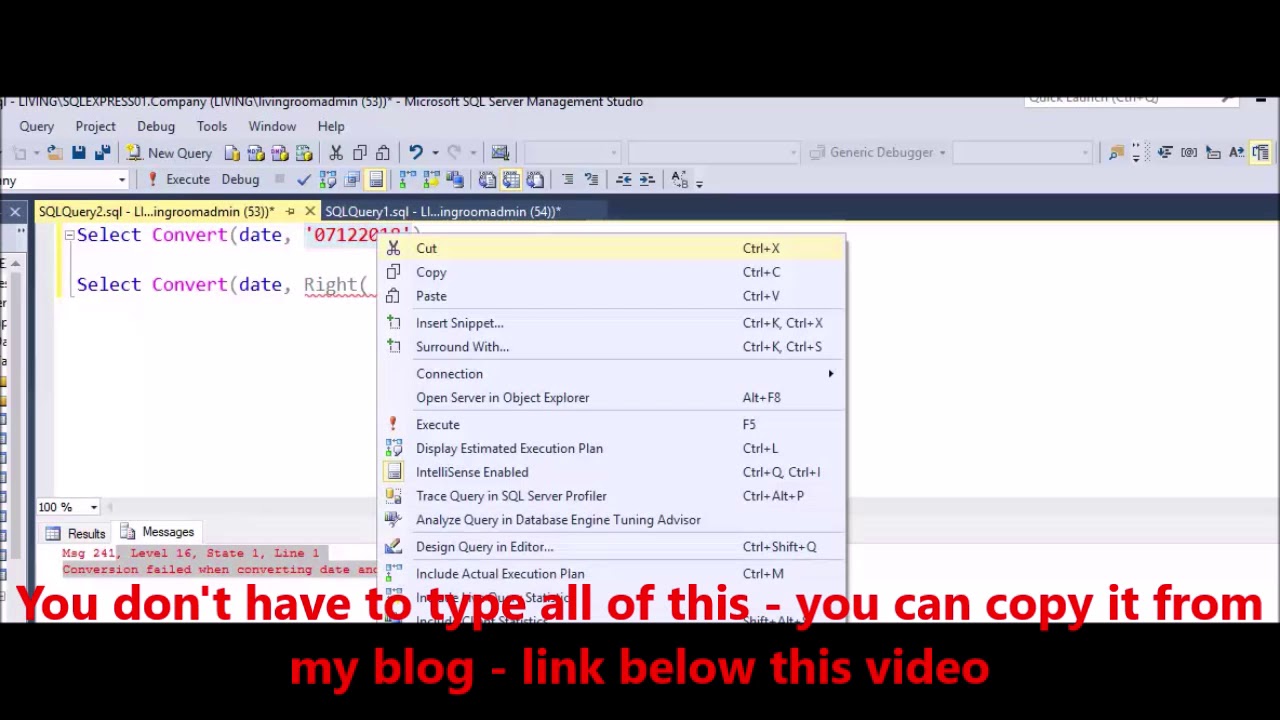Screen dimensions: 1280x720
Task: Toggle the IntelliSense Enabled toolbar icon
Action: tap(376, 180)
